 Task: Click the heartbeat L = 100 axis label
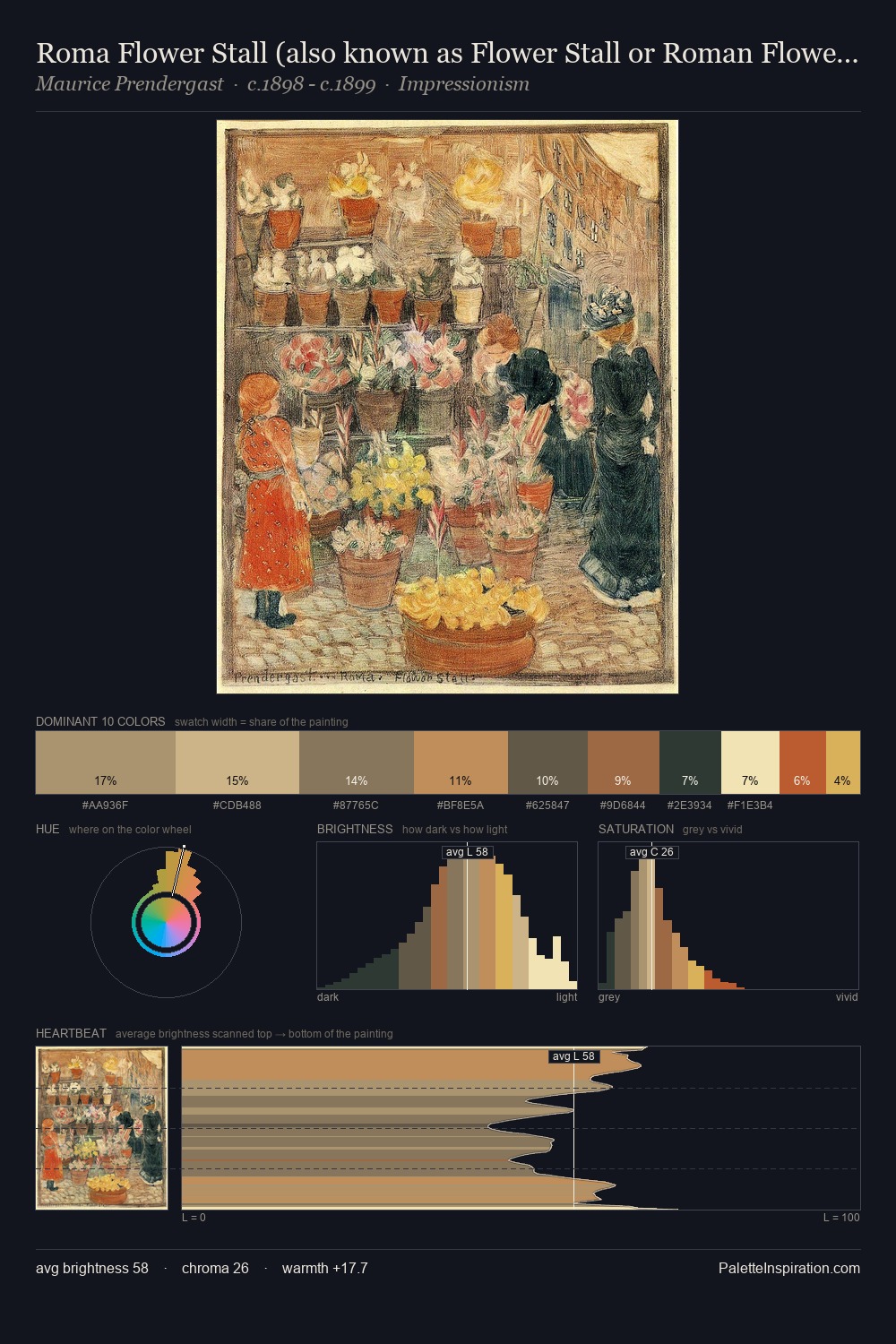841,1218
